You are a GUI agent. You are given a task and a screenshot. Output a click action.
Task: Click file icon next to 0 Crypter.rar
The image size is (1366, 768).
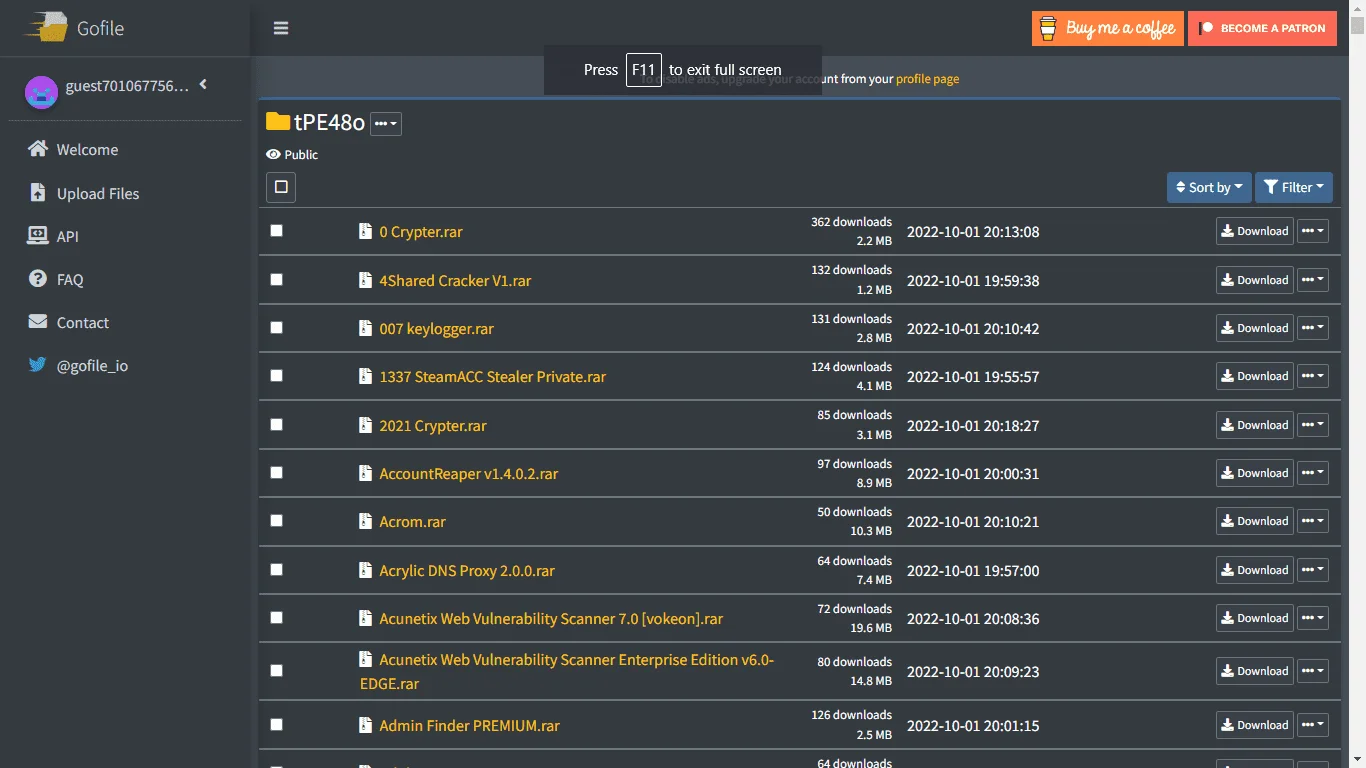pyautogui.click(x=366, y=231)
